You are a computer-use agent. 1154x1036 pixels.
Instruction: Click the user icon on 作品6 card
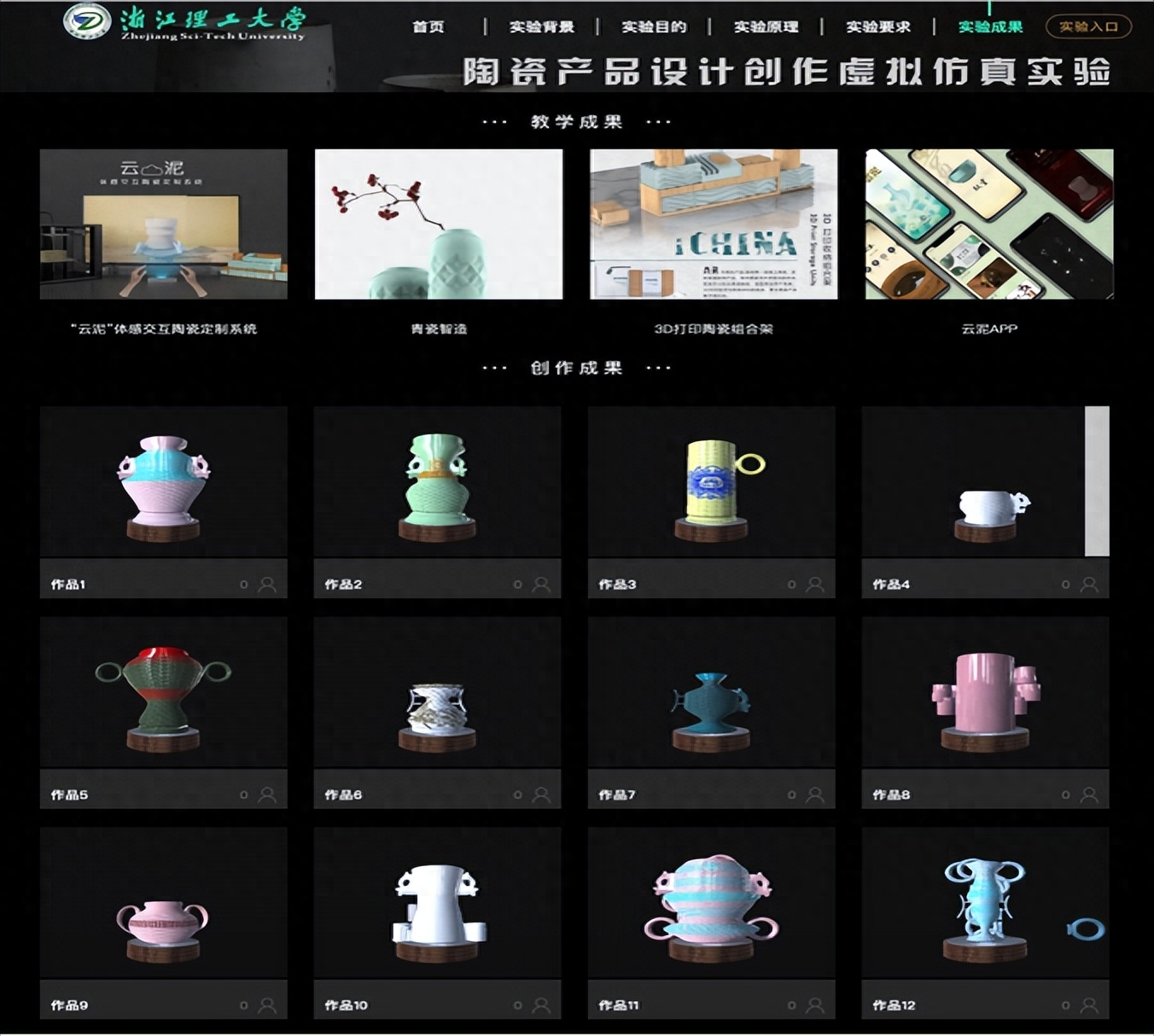coord(541,794)
